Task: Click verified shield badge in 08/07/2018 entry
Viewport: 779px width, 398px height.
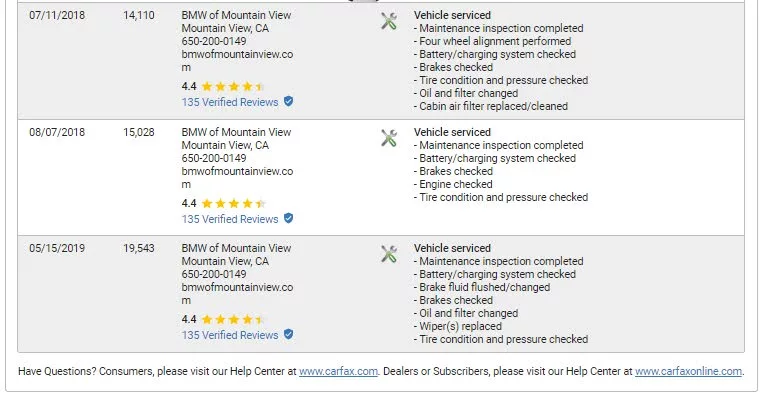Action: (288, 218)
